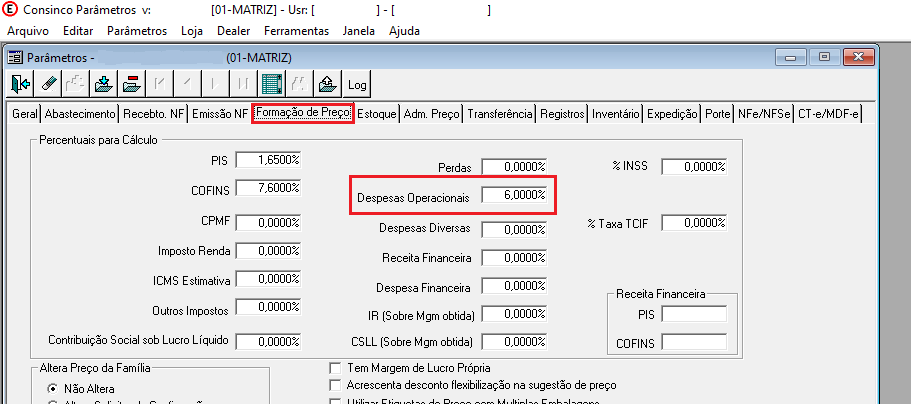
Task: Click the Despesa Financeira field
Action: (x=514, y=286)
